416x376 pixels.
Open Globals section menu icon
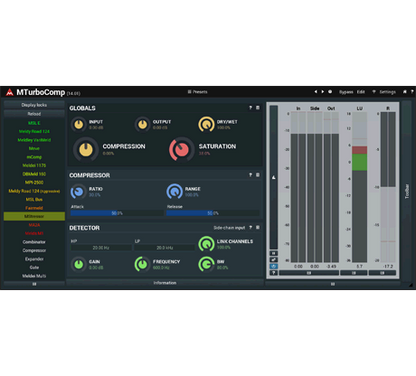tap(258, 108)
